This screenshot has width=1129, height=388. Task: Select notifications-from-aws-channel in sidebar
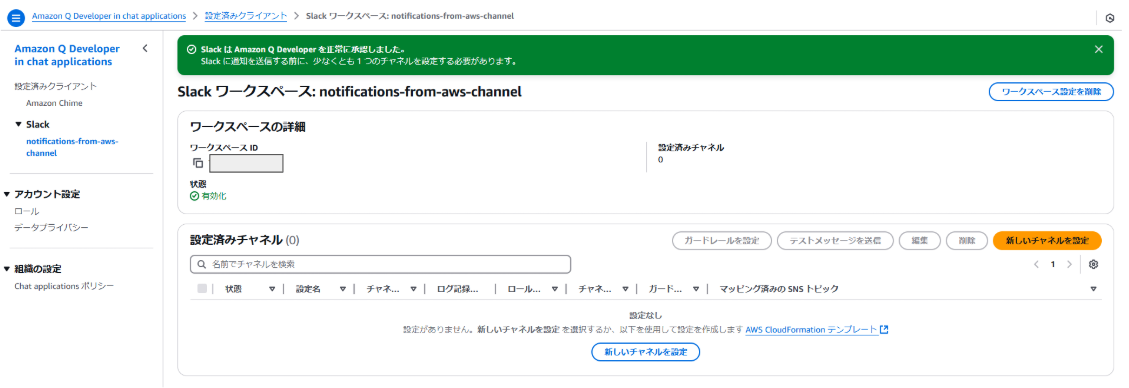click(x=72, y=147)
